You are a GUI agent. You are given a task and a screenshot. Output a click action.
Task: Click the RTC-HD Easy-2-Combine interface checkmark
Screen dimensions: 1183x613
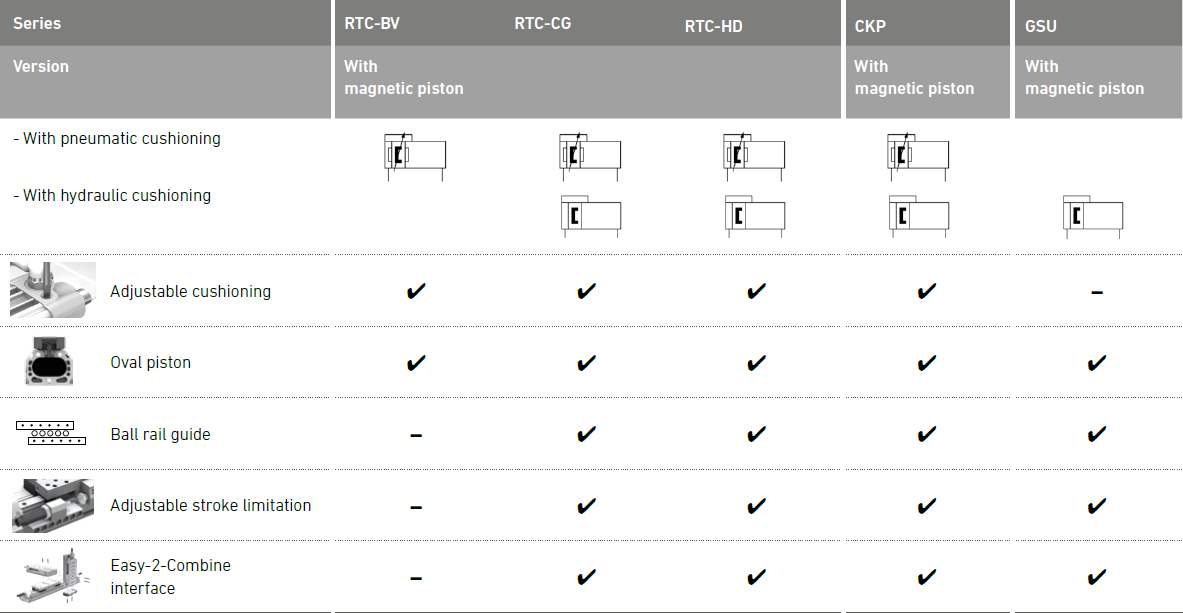tap(756, 578)
